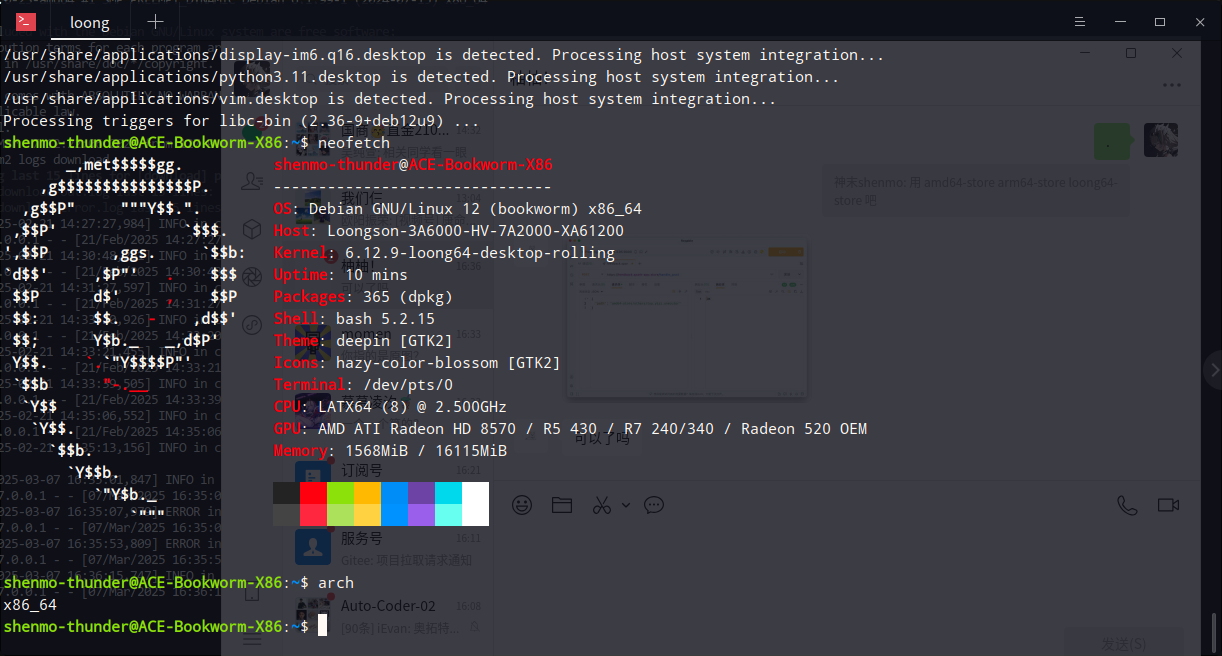This screenshot has height=656, width=1222.
Task: Click the 'Shell: bash 5.2.15' line
Action: pyautogui.click(x=355, y=319)
